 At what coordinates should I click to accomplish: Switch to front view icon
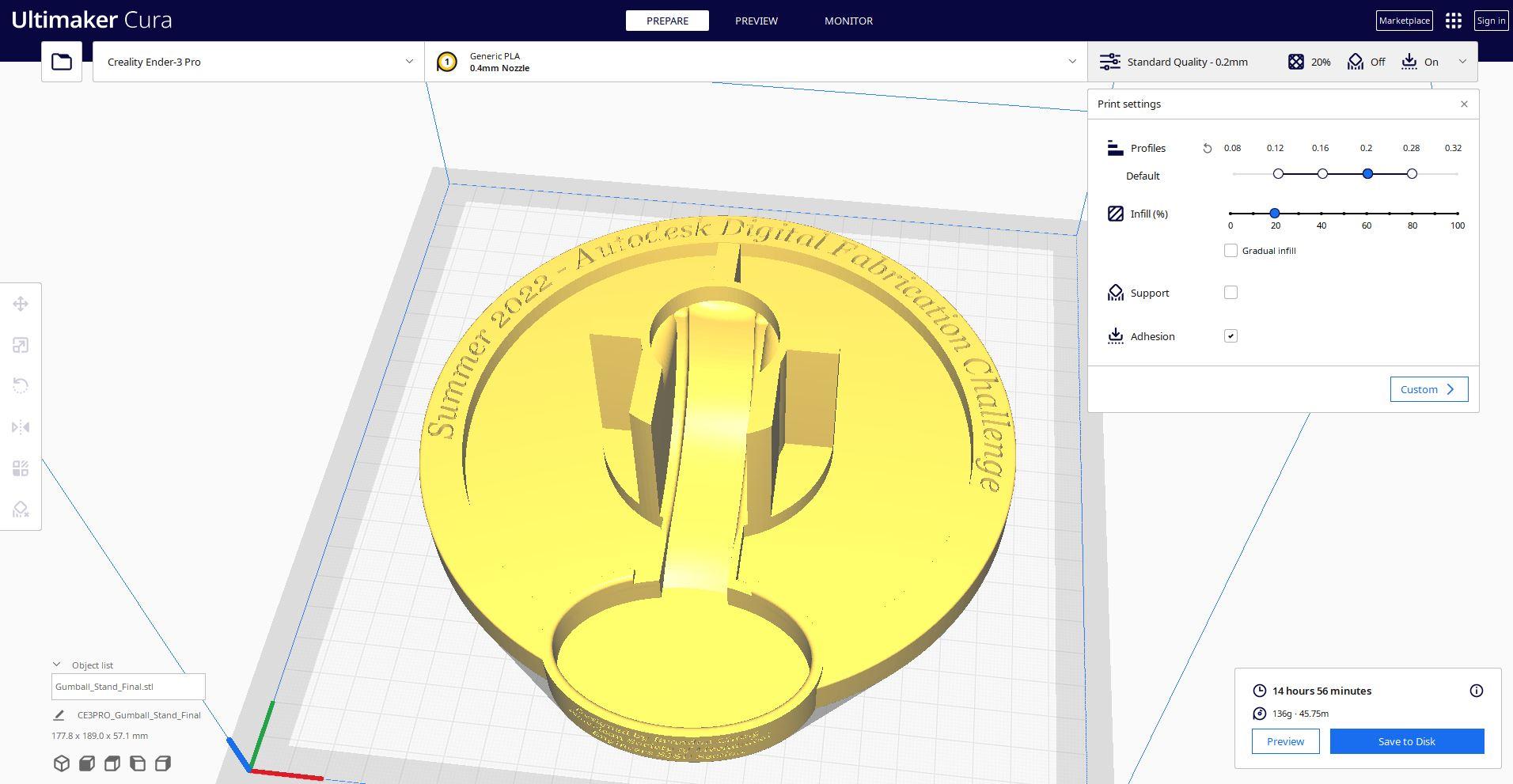87,763
